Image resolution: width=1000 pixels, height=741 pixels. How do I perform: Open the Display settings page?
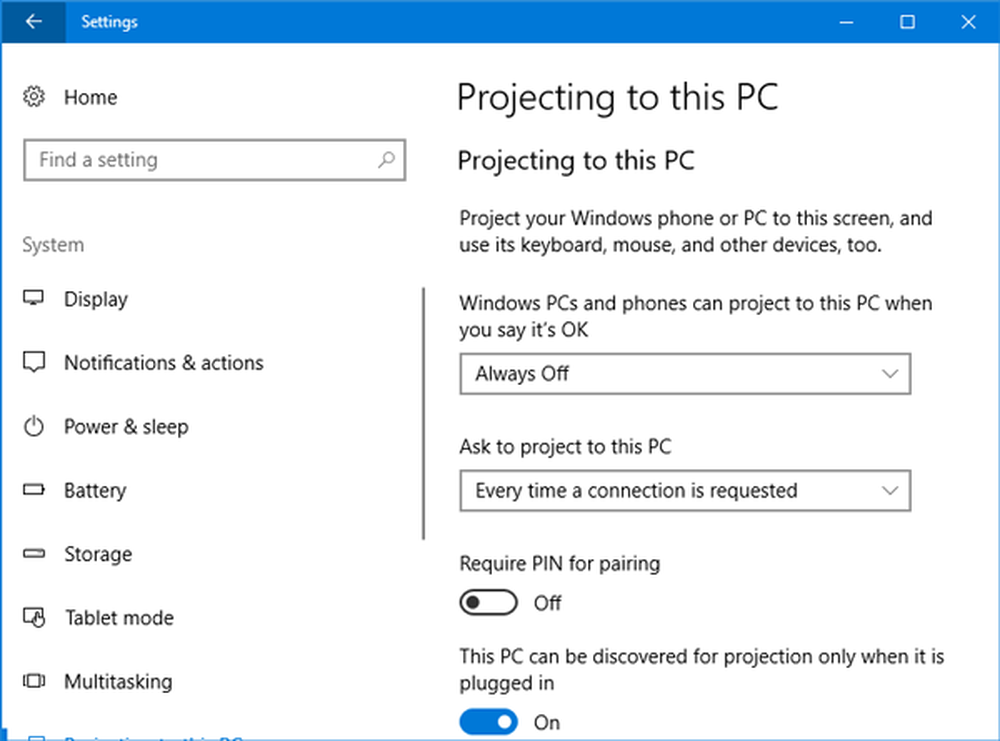pyautogui.click(x=96, y=299)
